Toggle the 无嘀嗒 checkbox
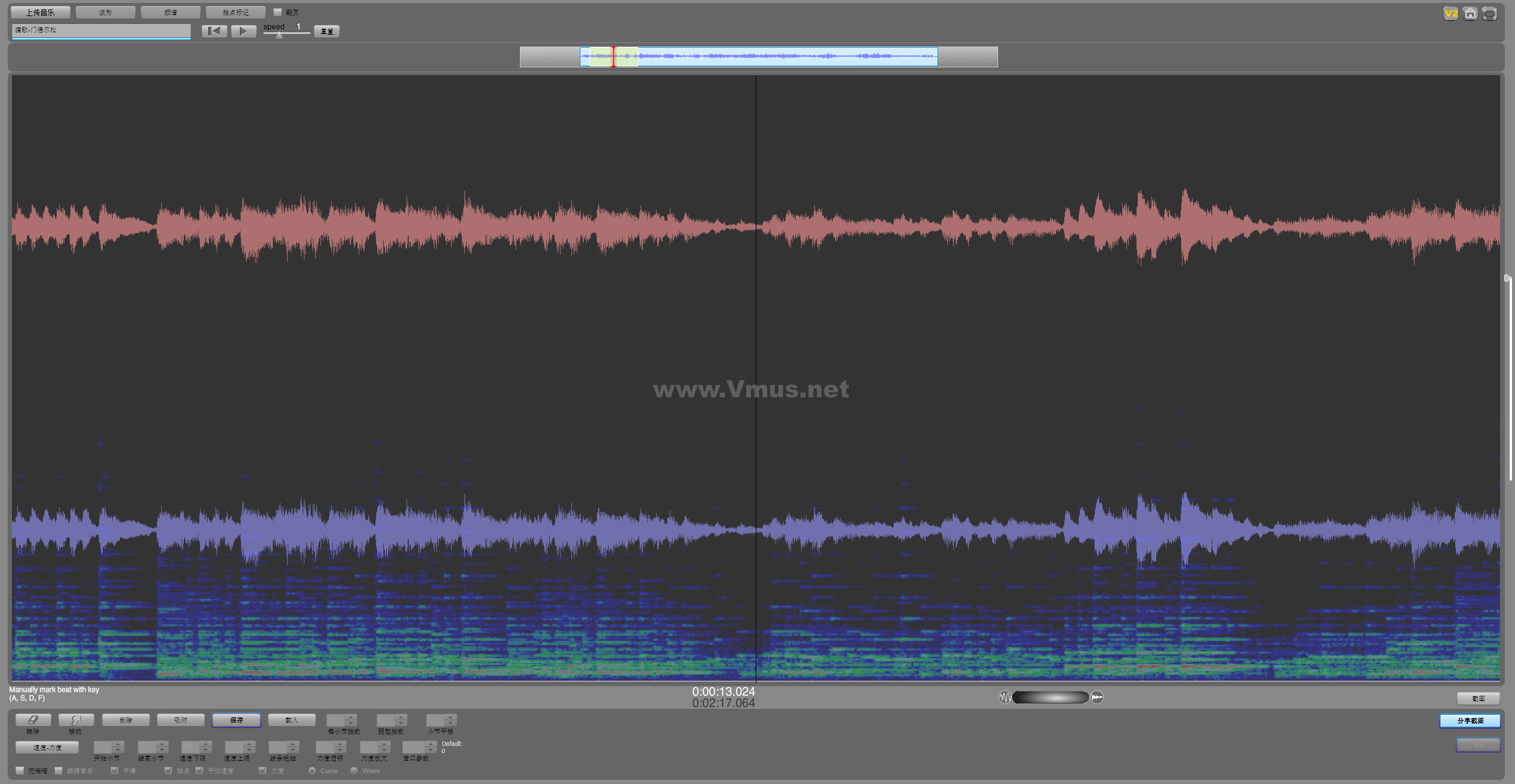 coord(20,770)
